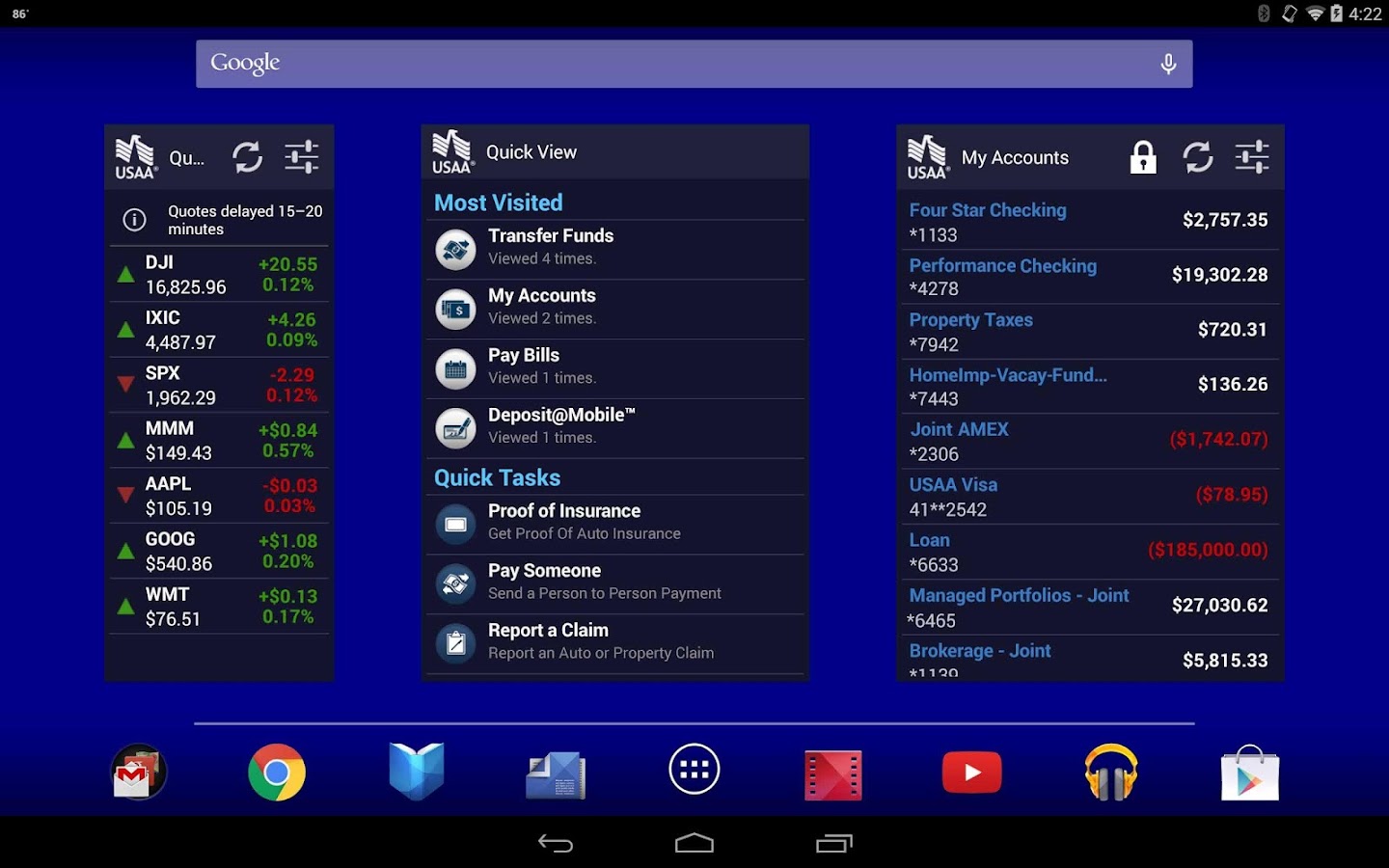The height and width of the screenshot is (868, 1389).
Task: Tap the Deposit@Mobile icon
Action: 455,428
